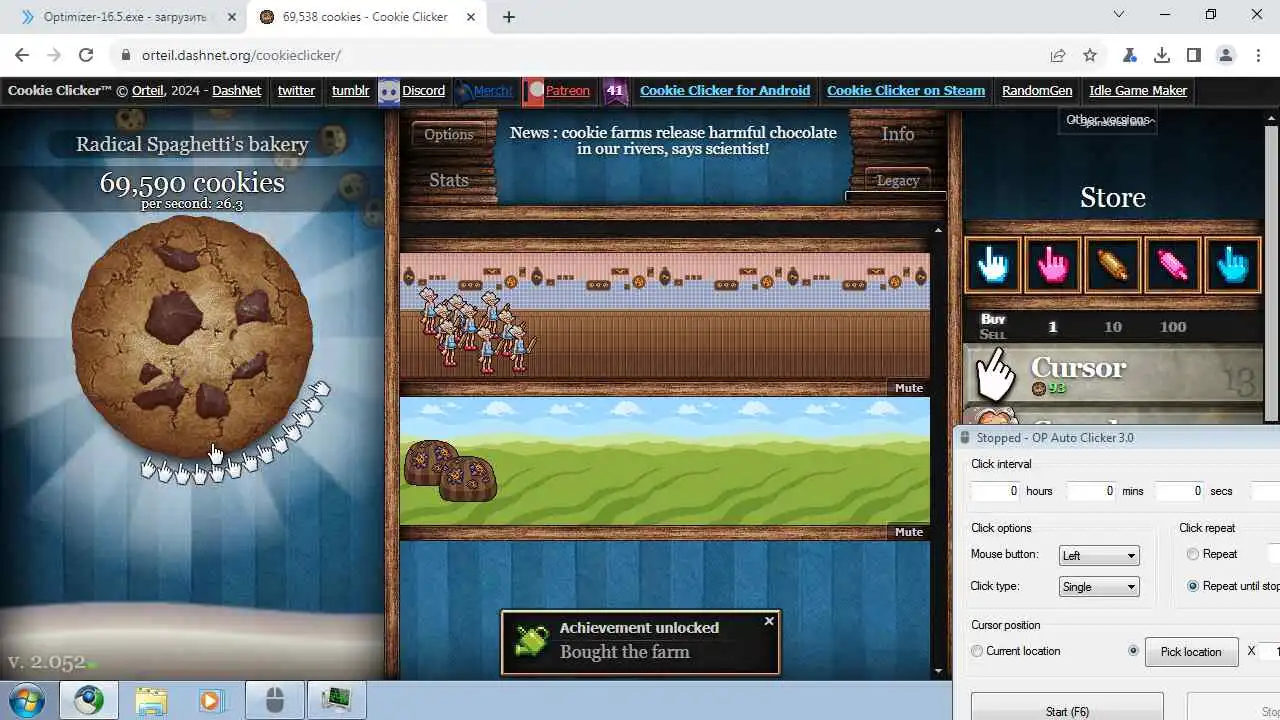Viewport: 1280px width, 720px height.
Task: Select the Repeat radio button
Action: 1193,554
